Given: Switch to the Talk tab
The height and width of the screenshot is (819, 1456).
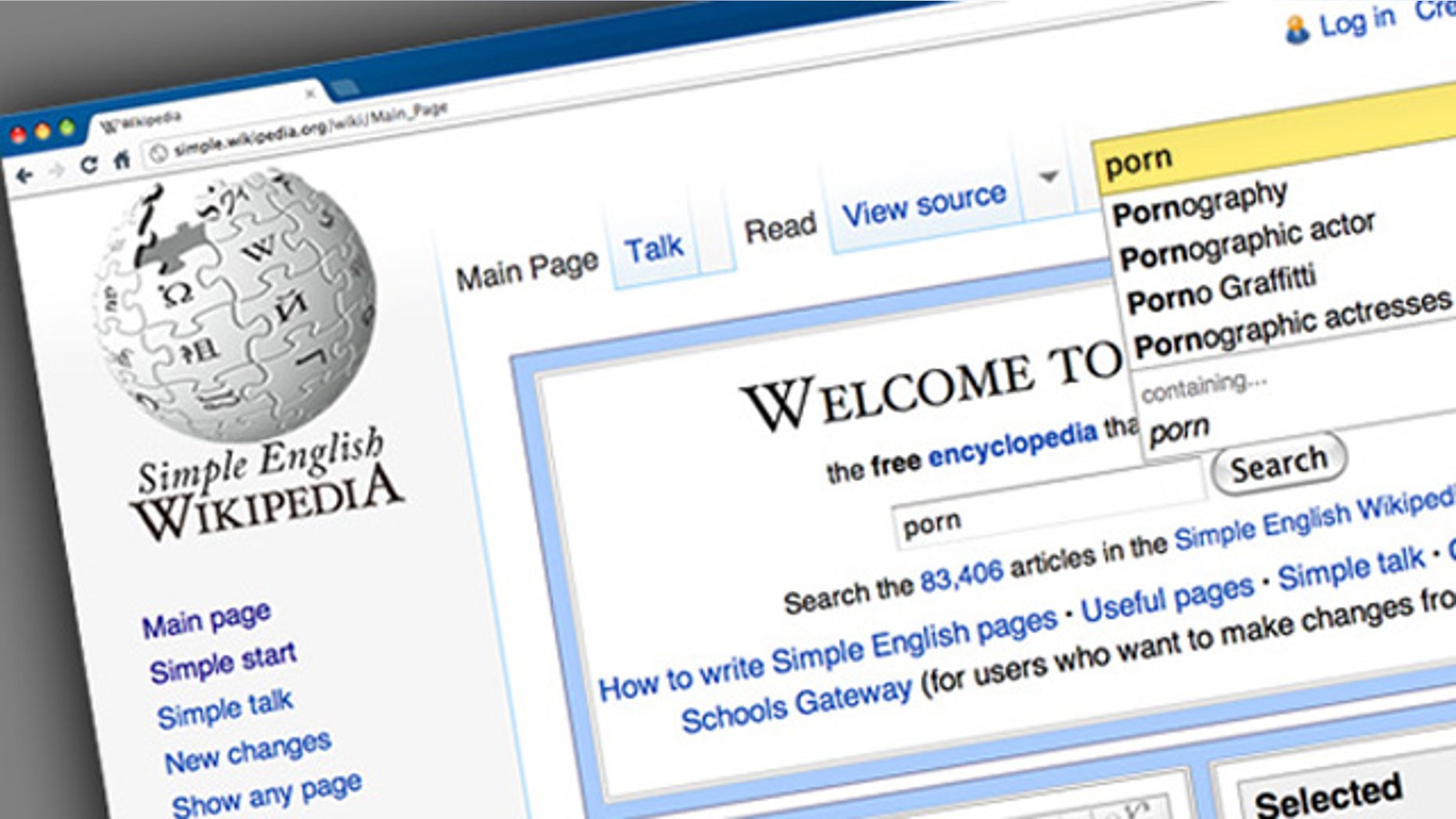Looking at the screenshot, I should (x=654, y=249).
